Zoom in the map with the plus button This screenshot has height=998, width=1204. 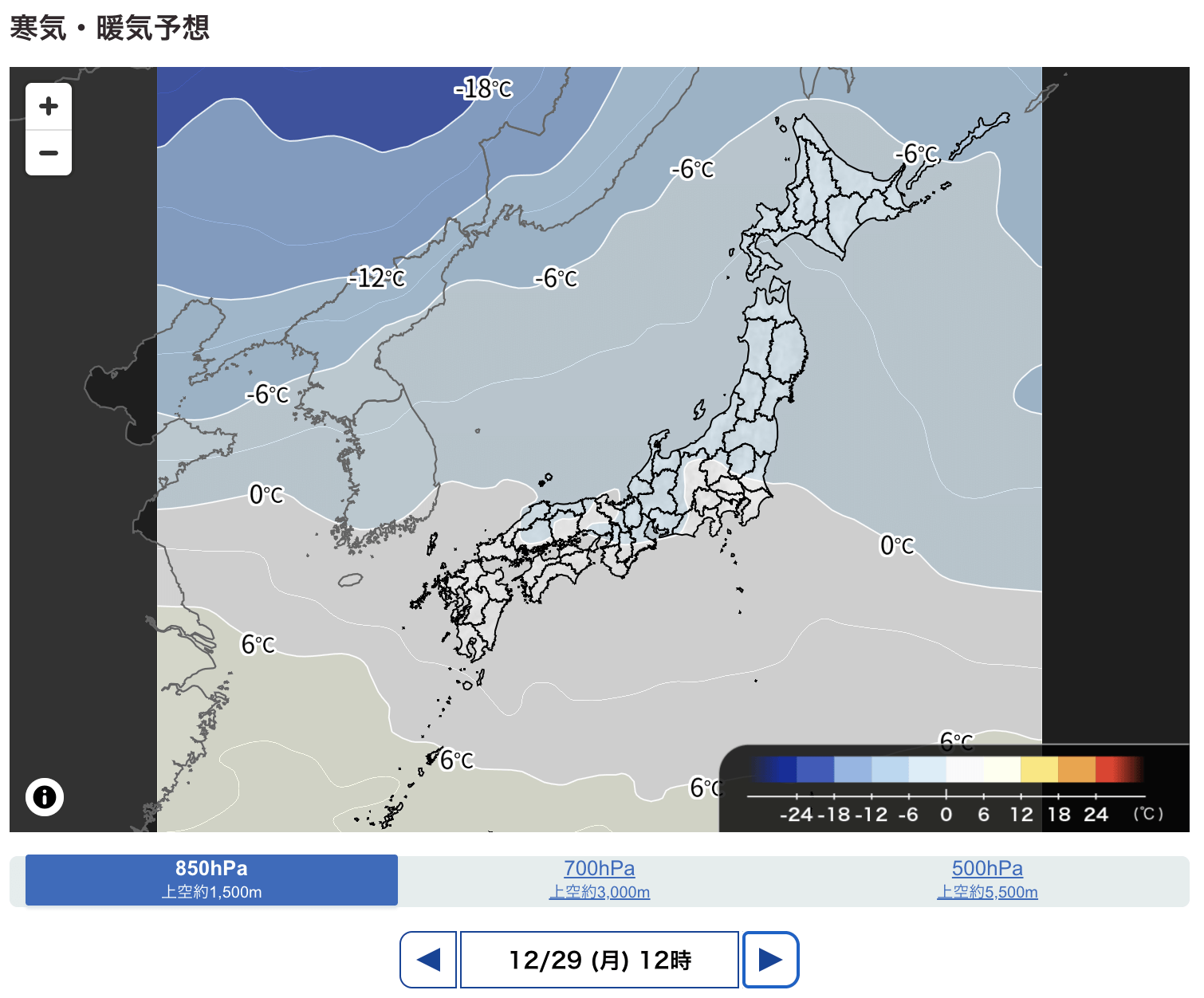coord(49,106)
